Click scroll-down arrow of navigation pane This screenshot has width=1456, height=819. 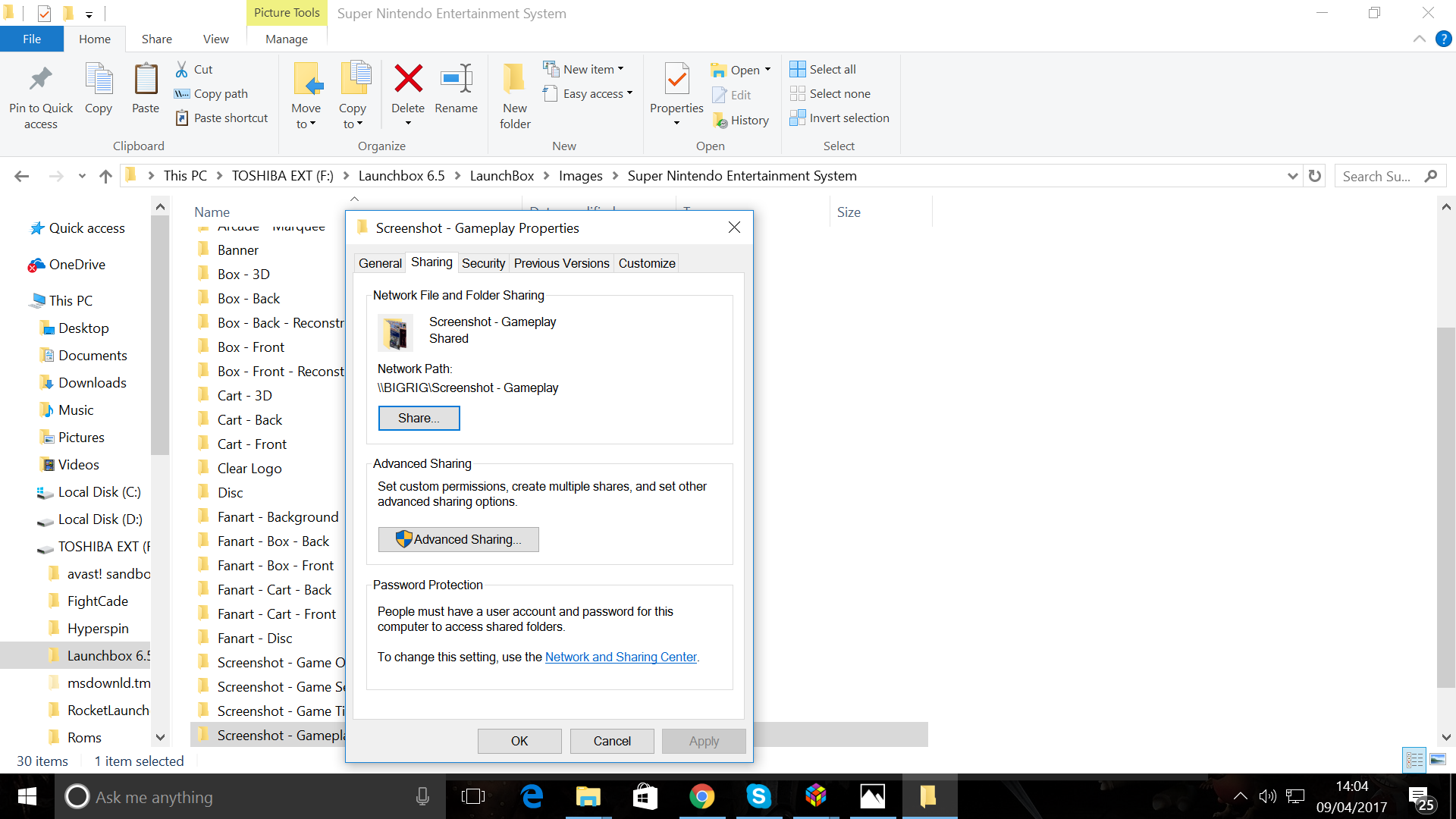160,737
